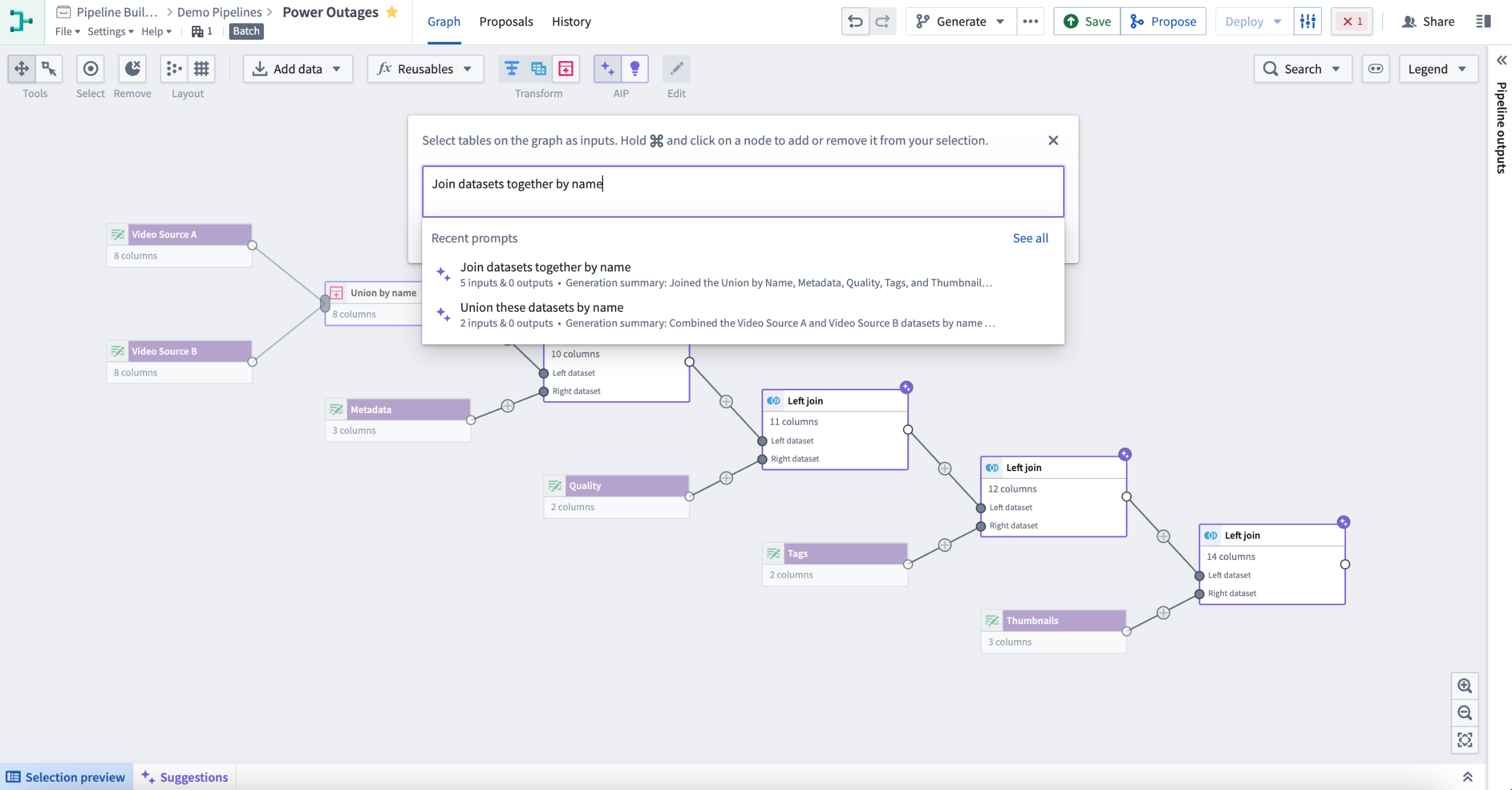Click the Add data button
Screen dimensions: 1512x790
(296, 68)
